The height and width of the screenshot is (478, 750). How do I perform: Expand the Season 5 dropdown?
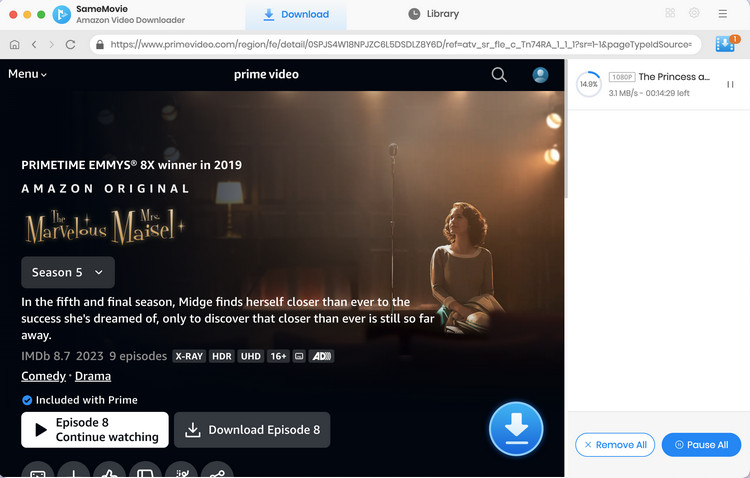pyautogui.click(x=68, y=272)
